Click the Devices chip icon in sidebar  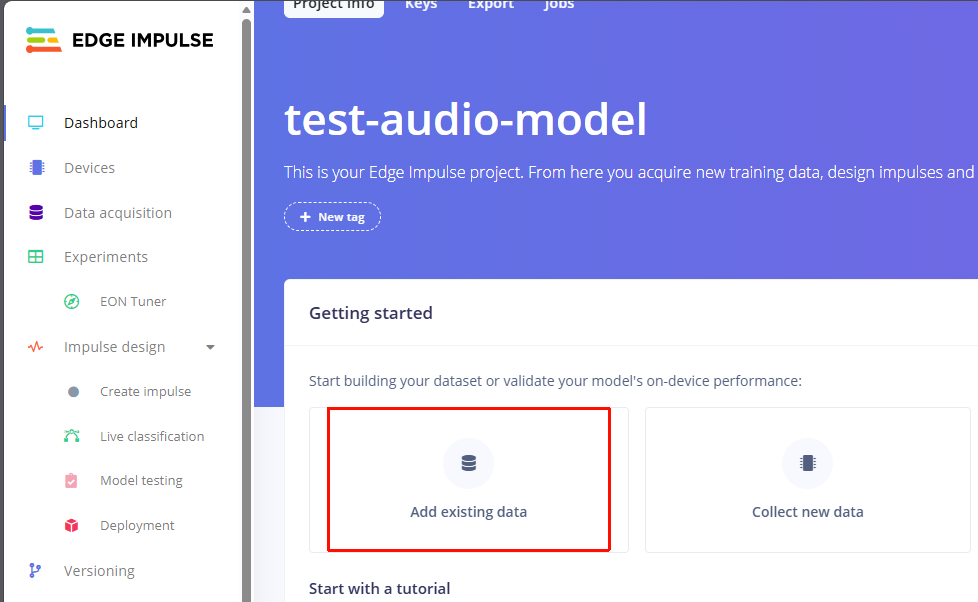pos(36,168)
